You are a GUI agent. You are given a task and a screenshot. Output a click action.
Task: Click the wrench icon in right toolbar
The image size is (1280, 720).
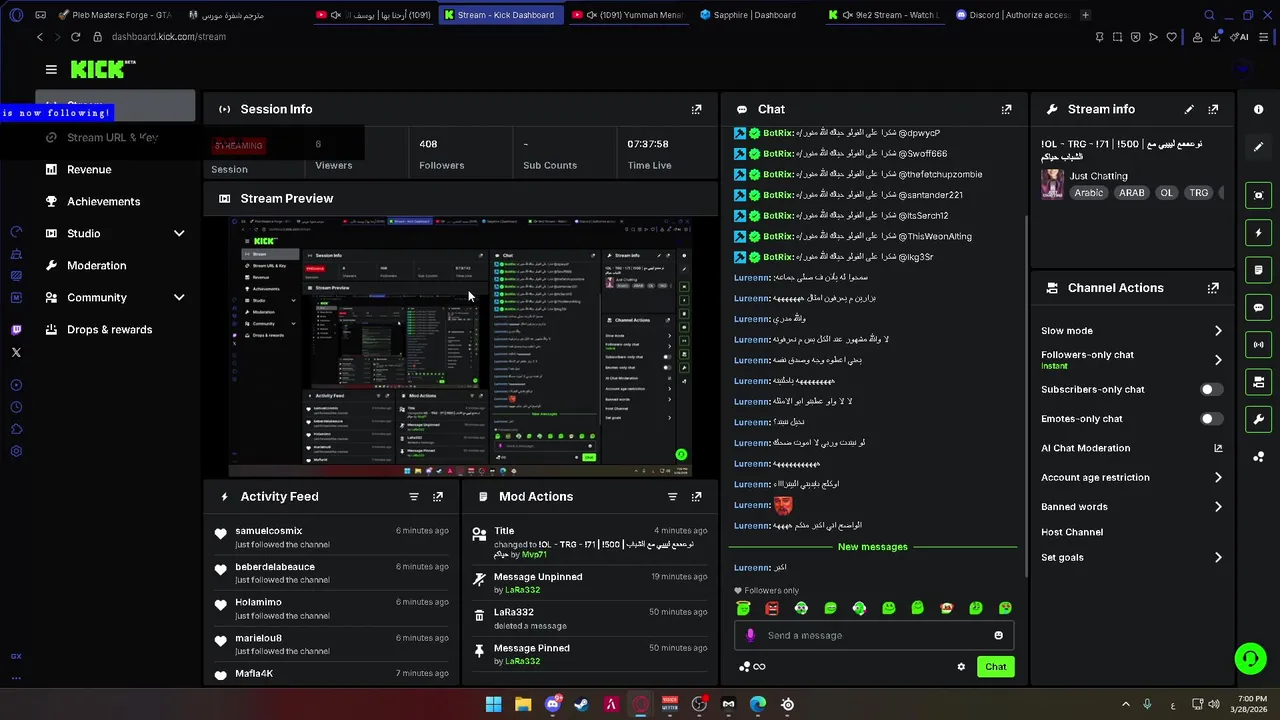tap(1258, 419)
